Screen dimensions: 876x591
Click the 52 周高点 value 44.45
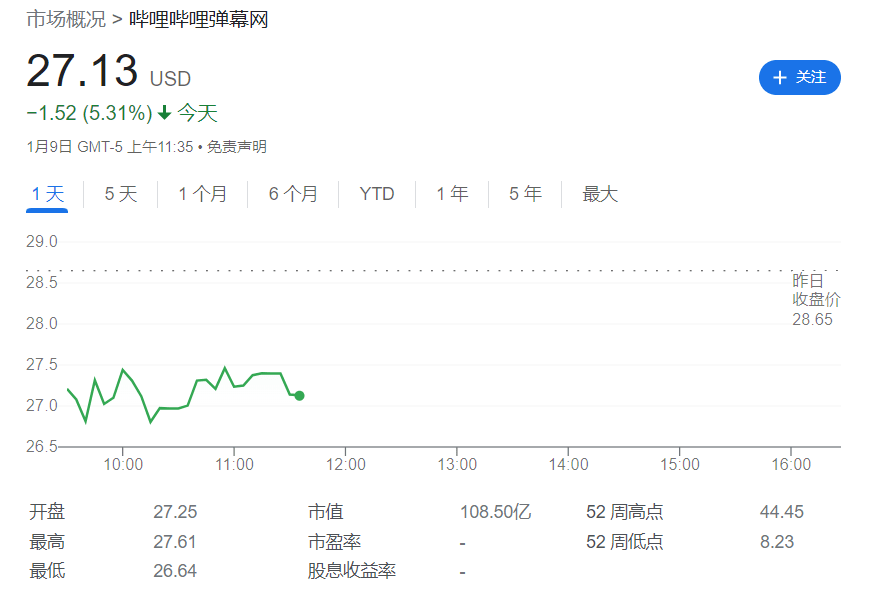coord(781,512)
